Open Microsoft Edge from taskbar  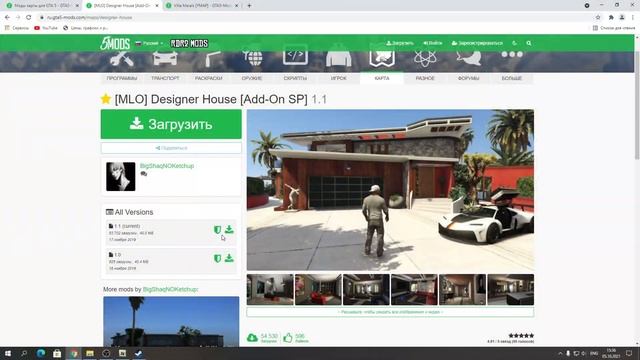coord(41,353)
